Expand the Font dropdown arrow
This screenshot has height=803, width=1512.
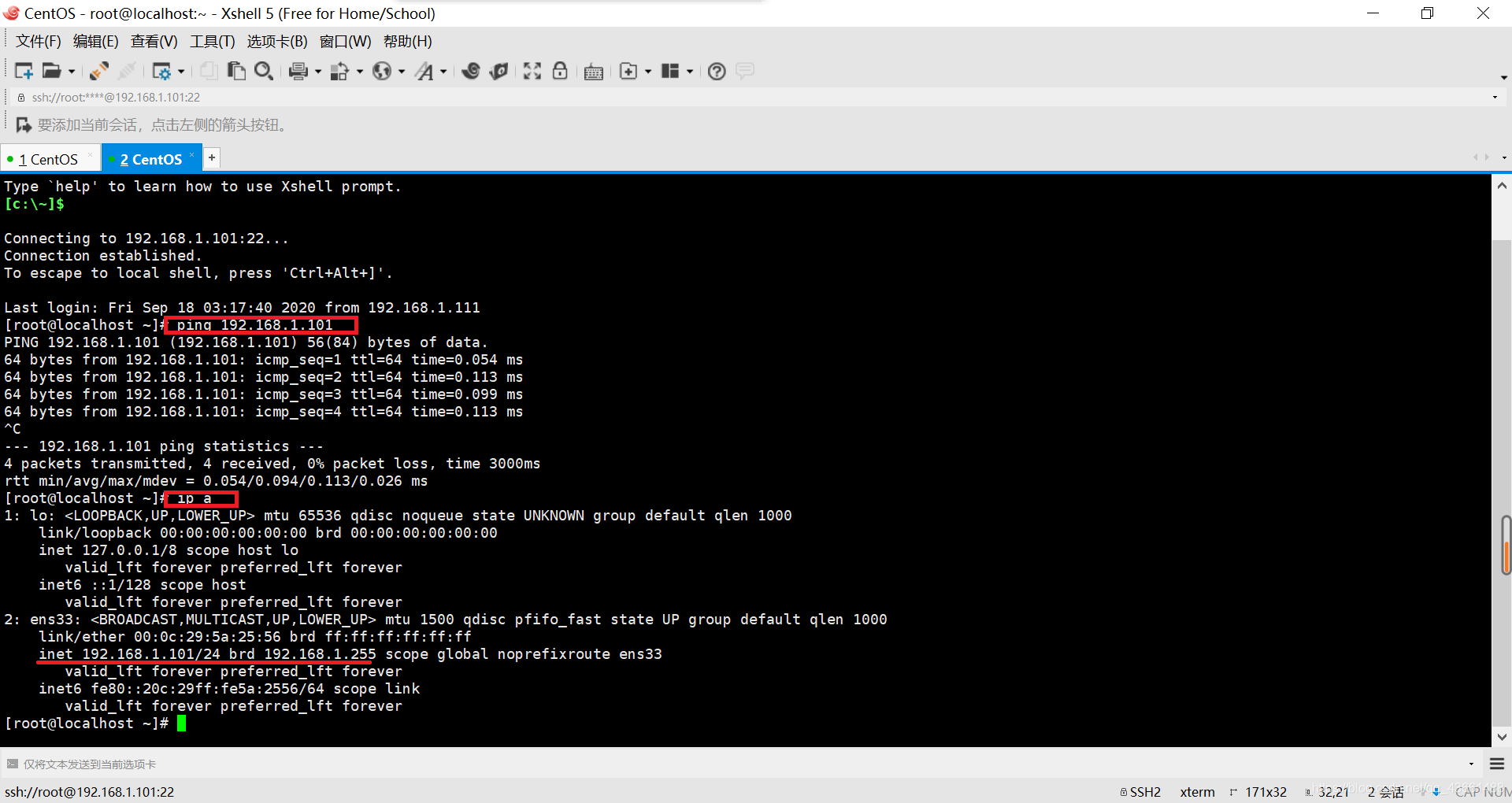443,72
